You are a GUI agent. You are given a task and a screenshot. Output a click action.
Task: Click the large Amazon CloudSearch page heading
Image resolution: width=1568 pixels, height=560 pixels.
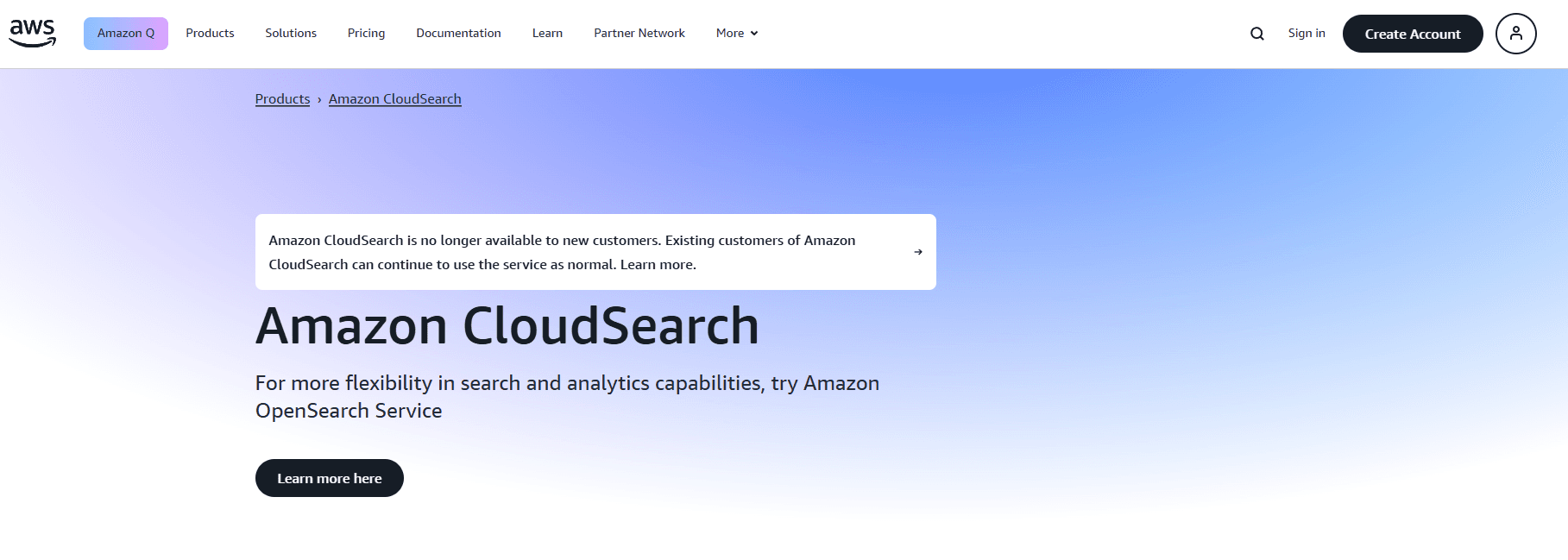(x=507, y=326)
